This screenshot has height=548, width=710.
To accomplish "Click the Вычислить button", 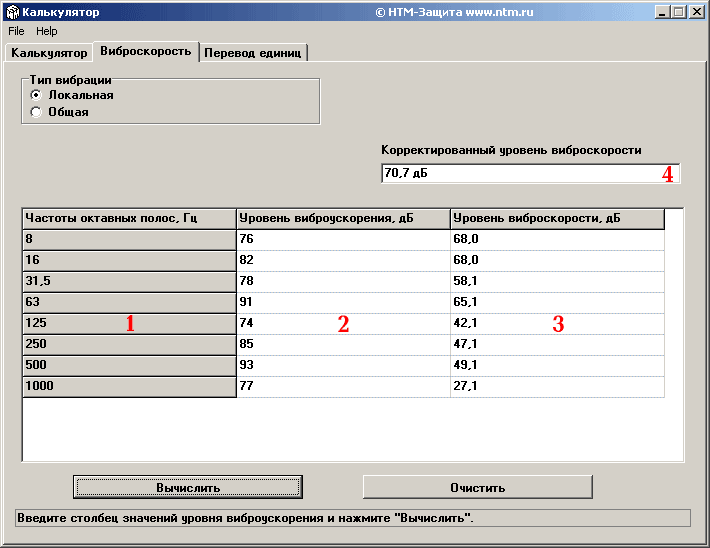I will [x=188, y=487].
